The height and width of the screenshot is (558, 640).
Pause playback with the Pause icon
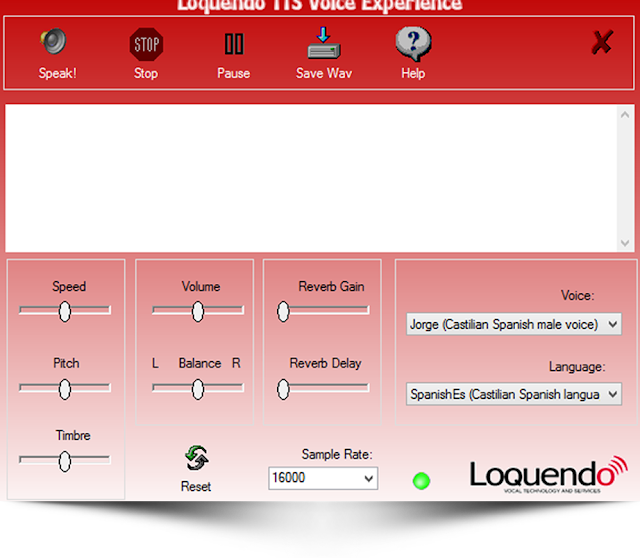pyautogui.click(x=234, y=44)
